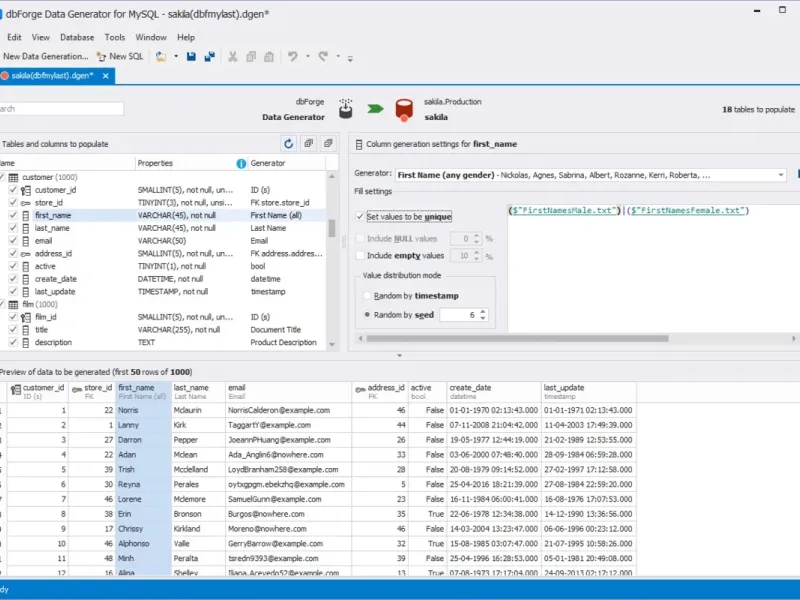800x600 pixels.
Task: Click the Undo arrow in the toolbar
Action: [293, 57]
